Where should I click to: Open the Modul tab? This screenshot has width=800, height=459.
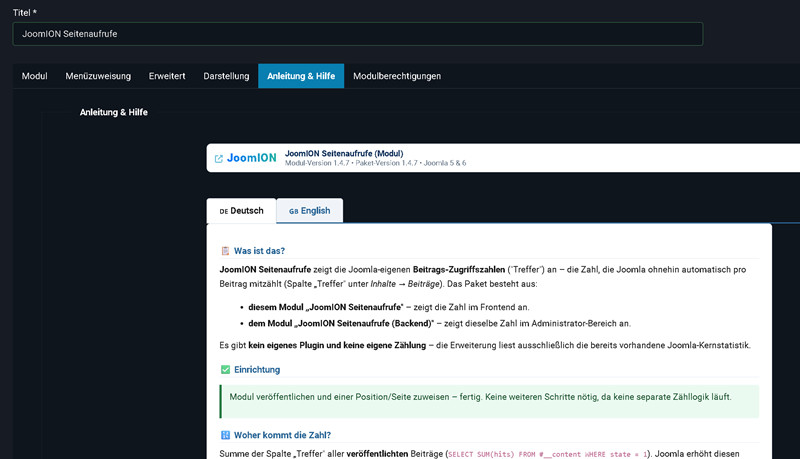[34, 76]
